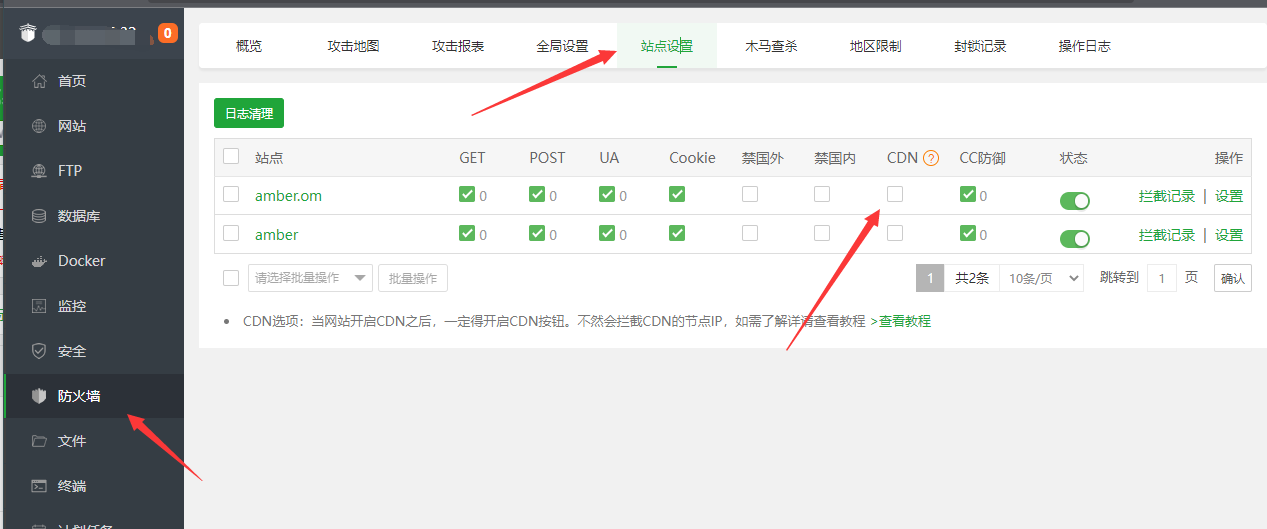
Task: Toggle the select-all checkbox in table header
Action: (231, 156)
